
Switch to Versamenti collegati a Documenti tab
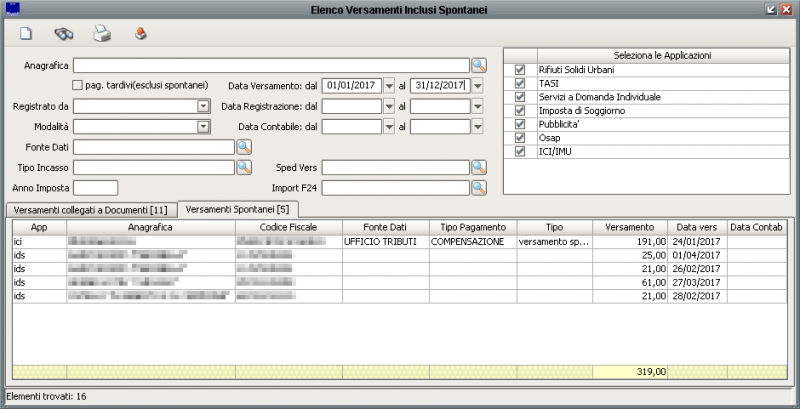pos(90,209)
